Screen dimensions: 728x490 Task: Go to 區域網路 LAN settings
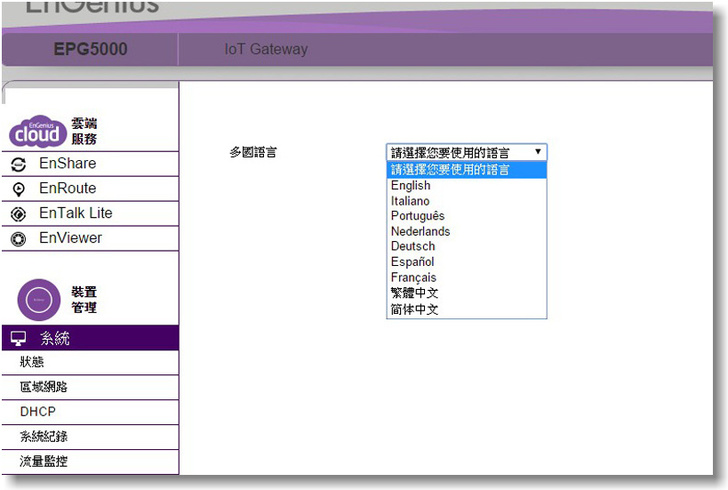pos(44,387)
